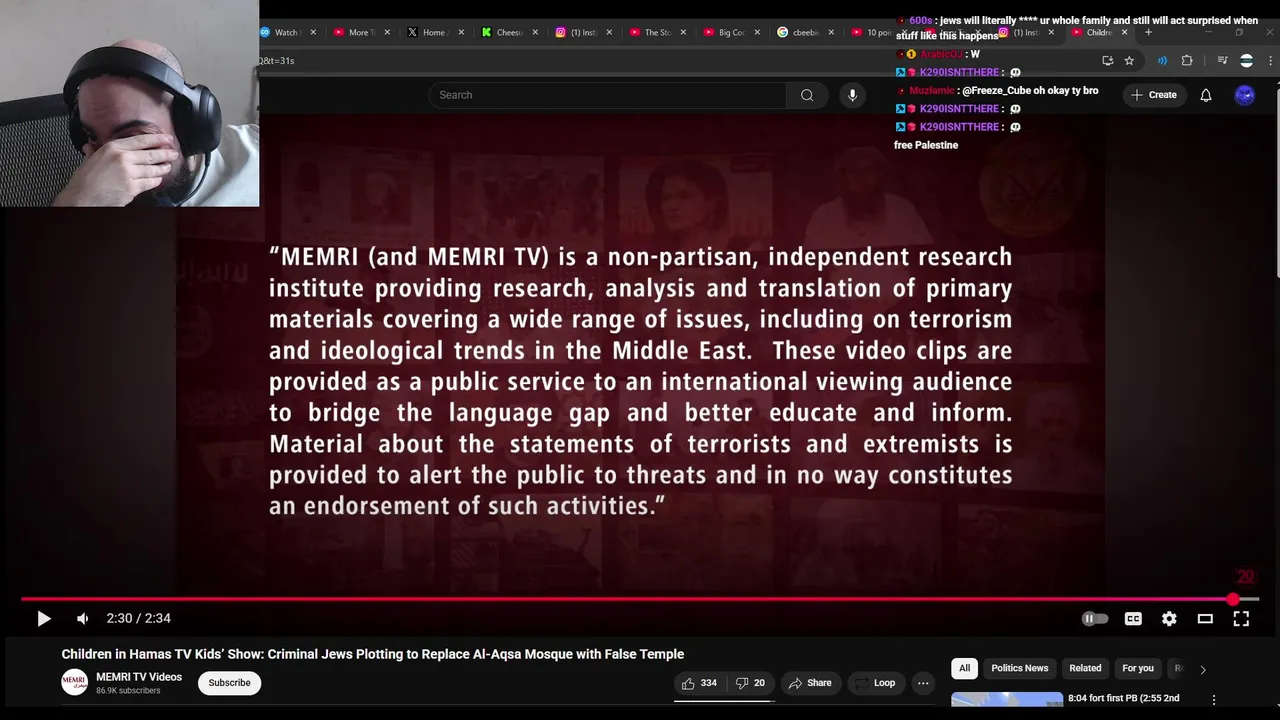
Task: Open YouTube account avatar menu
Action: tap(1245, 95)
